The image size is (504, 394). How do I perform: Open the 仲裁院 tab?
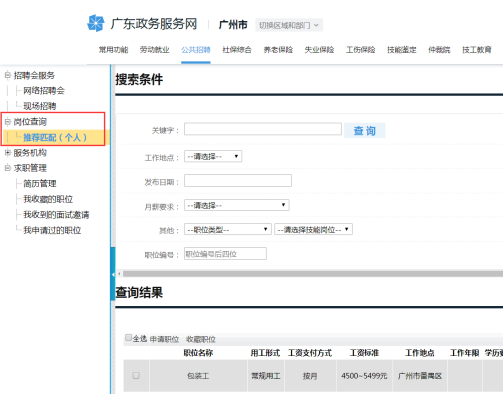pyautogui.click(x=439, y=50)
